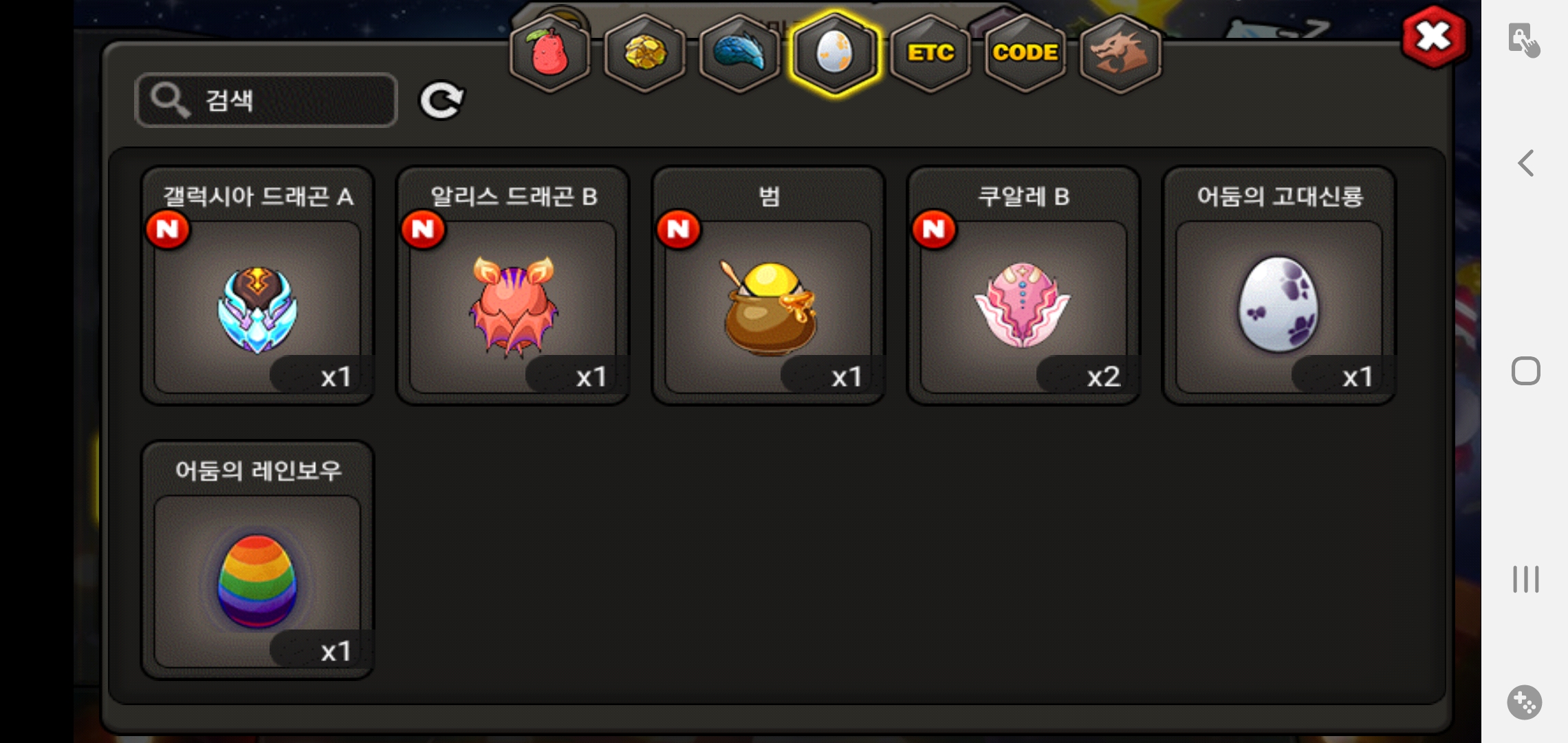
Task: Select the blue dragon scale tab
Action: pos(739,53)
